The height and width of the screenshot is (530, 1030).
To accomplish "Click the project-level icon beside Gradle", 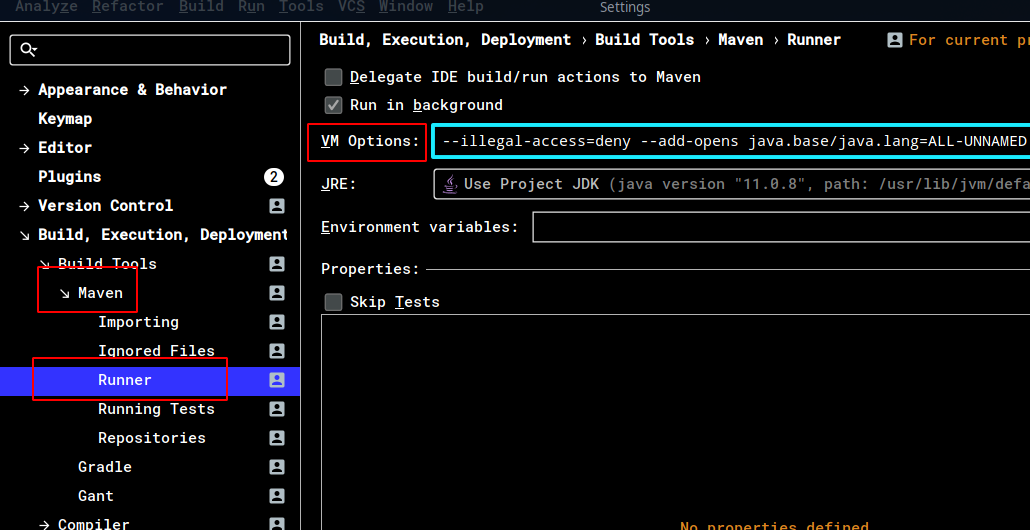I will (x=277, y=466).
